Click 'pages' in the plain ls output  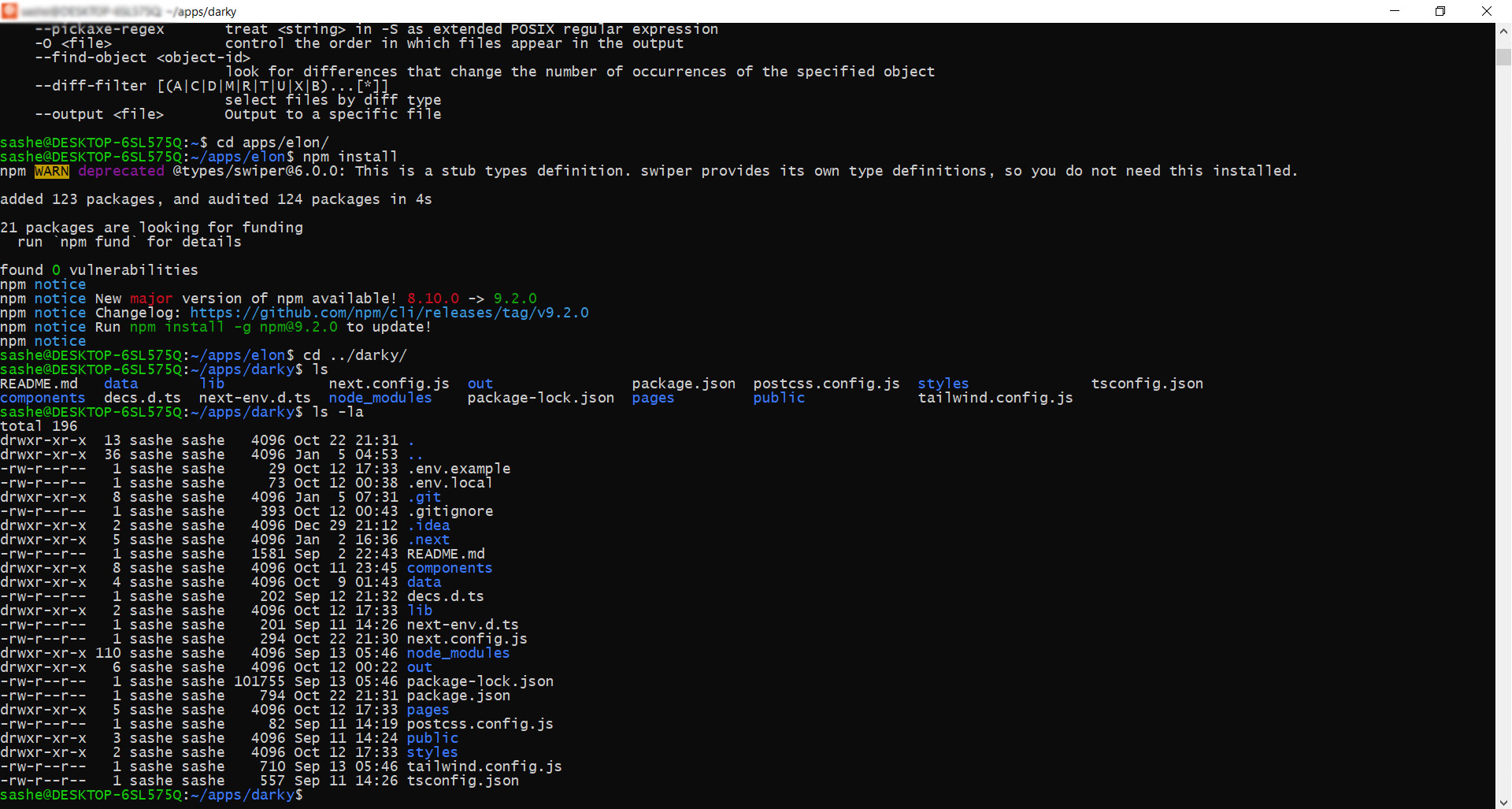[653, 398]
